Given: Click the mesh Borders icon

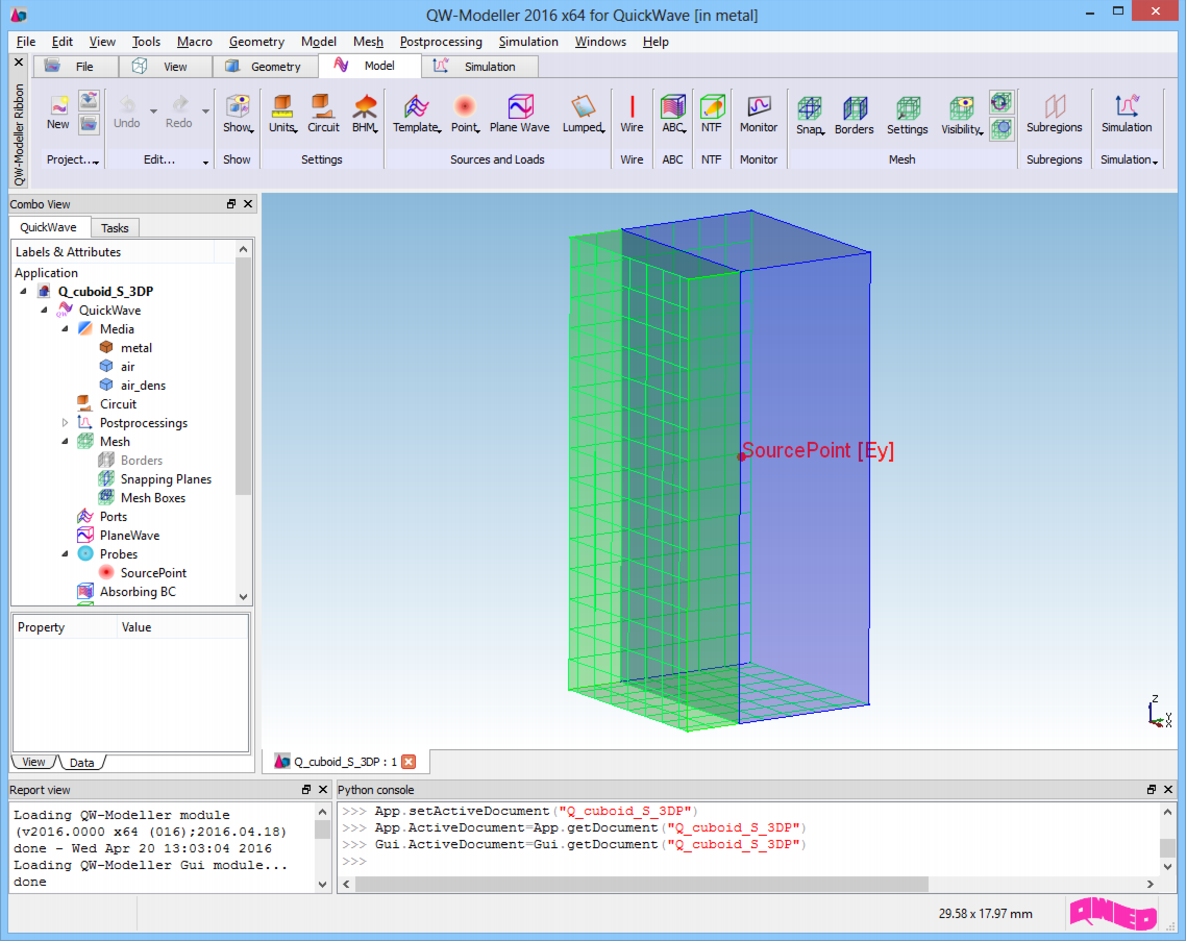Looking at the screenshot, I should [854, 115].
